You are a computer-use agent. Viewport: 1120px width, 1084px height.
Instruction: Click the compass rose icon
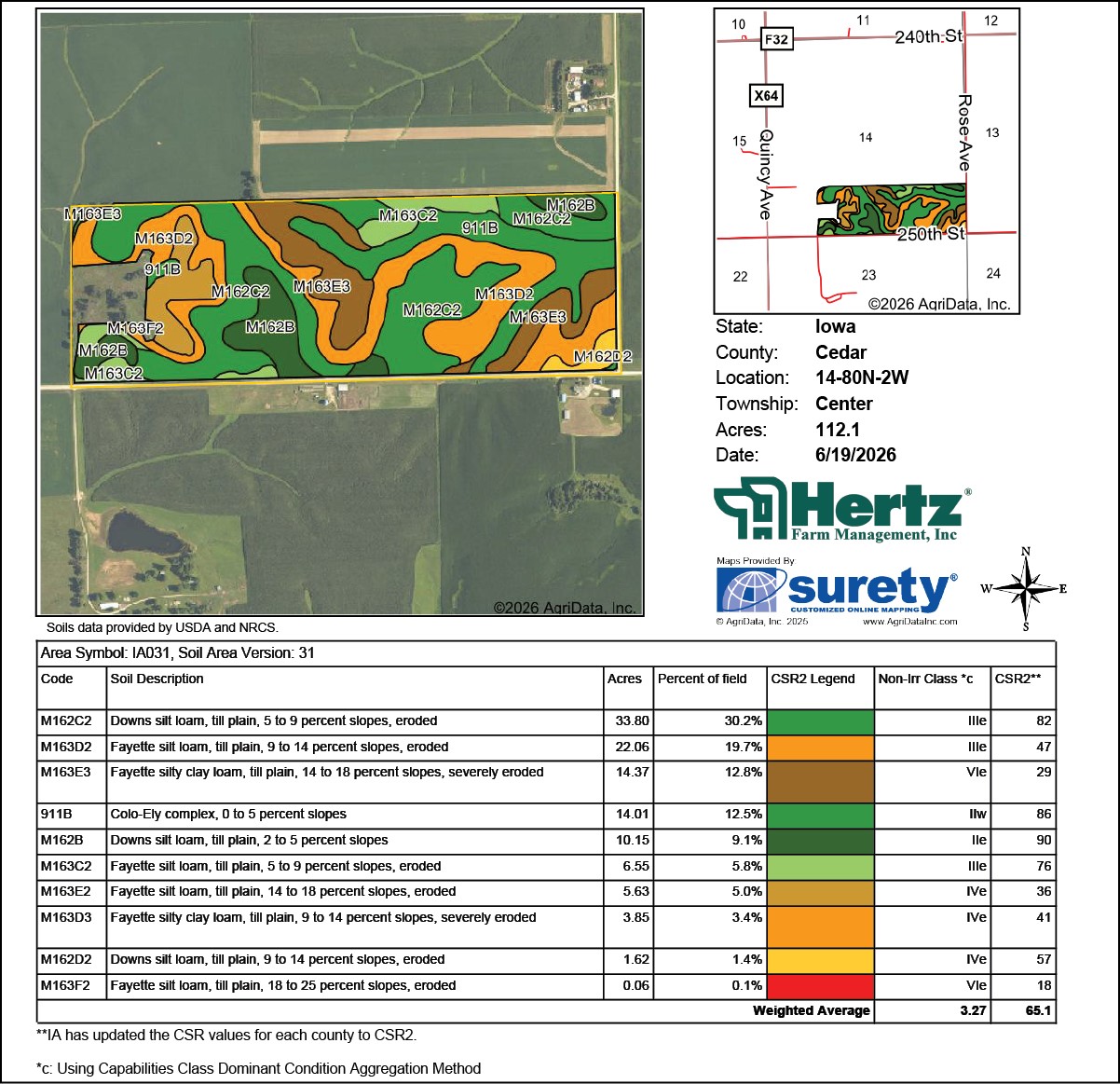(1024, 589)
